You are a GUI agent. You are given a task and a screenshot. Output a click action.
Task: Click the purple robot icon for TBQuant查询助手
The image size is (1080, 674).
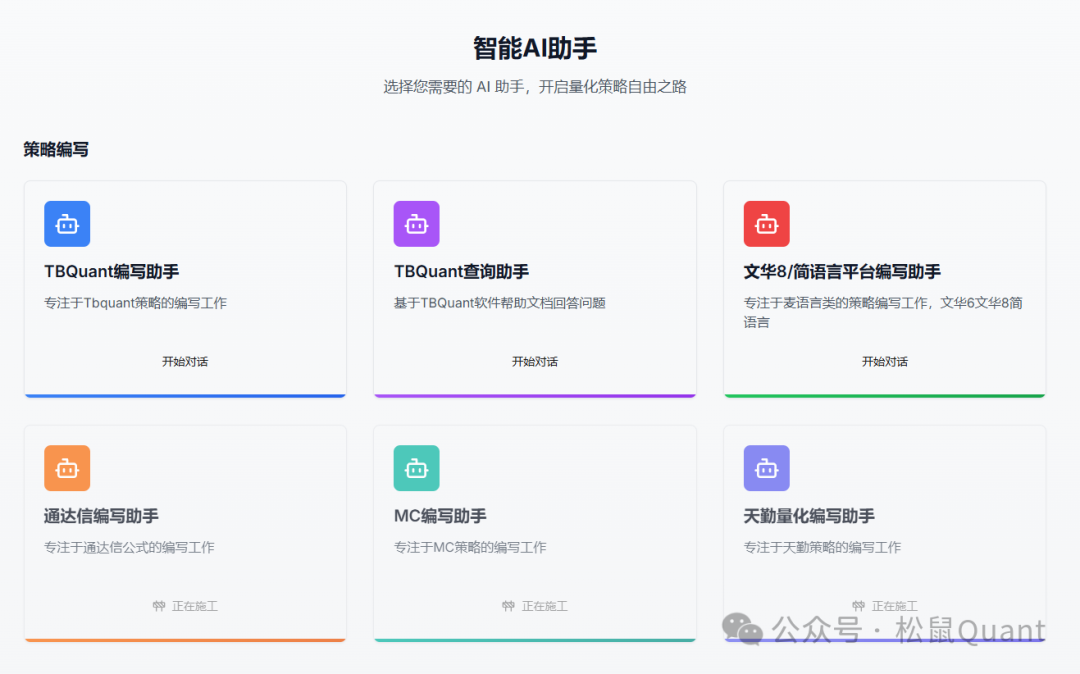coord(416,224)
